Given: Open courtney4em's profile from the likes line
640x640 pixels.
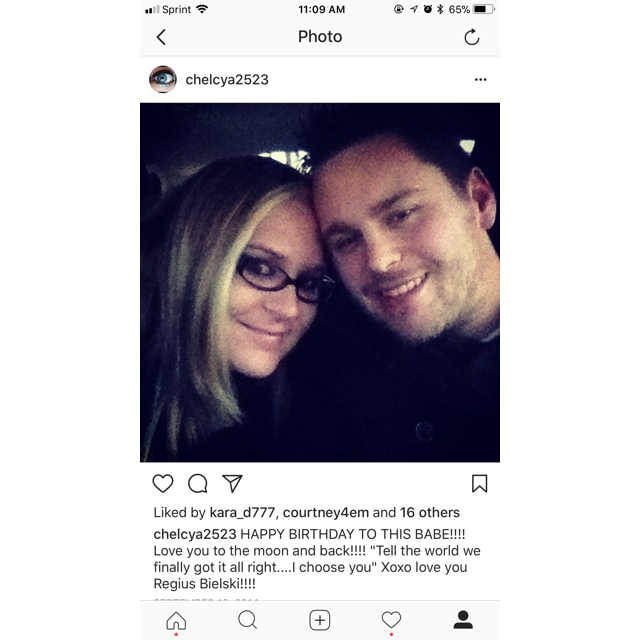Looking at the screenshot, I should pyautogui.click(x=326, y=512).
